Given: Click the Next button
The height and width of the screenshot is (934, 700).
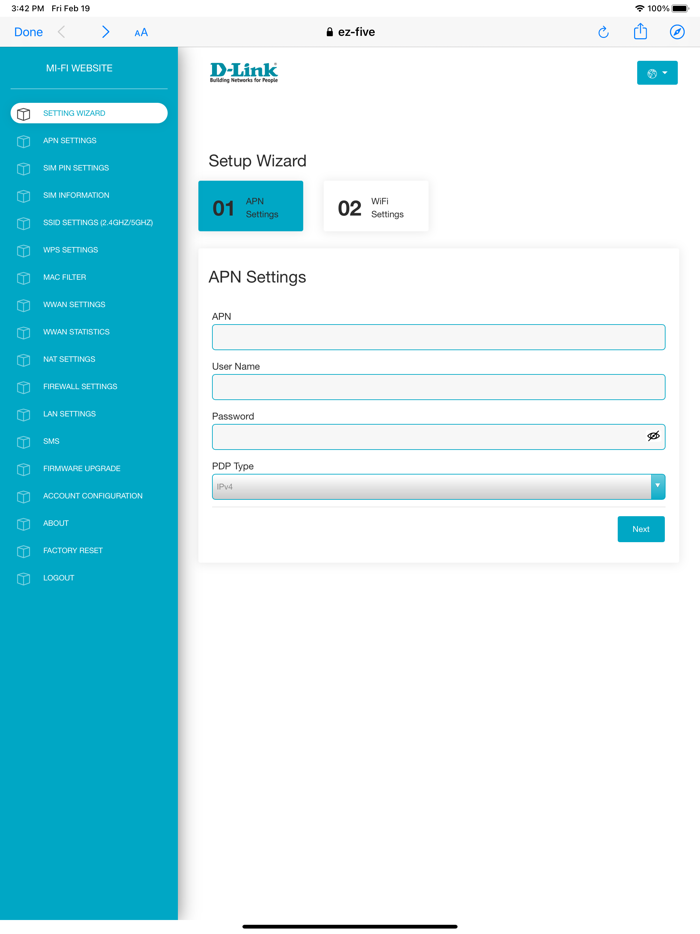Looking at the screenshot, I should 641,529.
